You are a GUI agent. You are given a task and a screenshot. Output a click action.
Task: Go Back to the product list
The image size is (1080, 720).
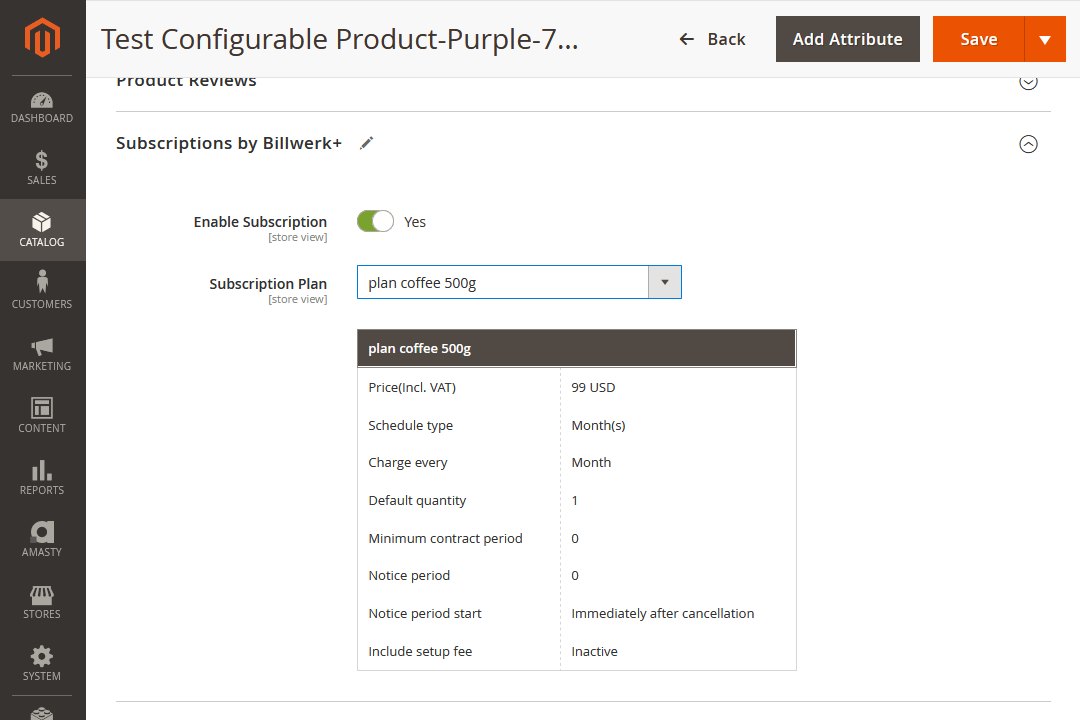coord(712,39)
